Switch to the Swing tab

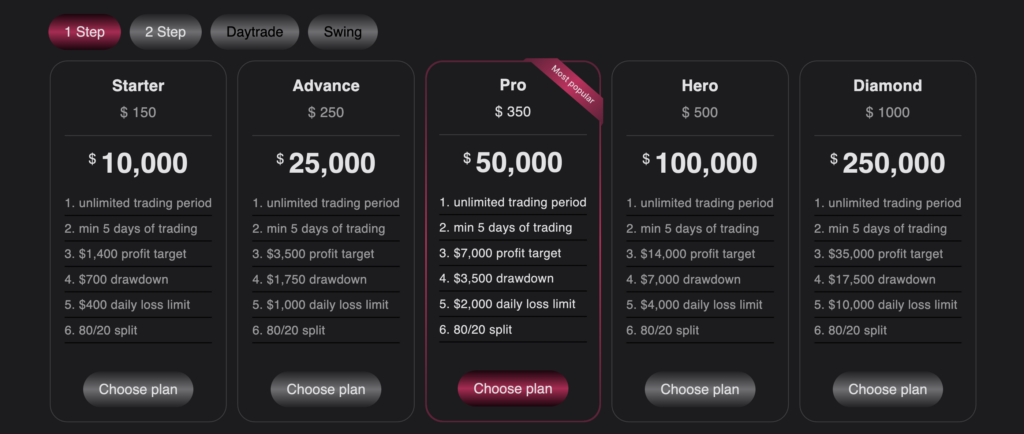click(x=343, y=32)
